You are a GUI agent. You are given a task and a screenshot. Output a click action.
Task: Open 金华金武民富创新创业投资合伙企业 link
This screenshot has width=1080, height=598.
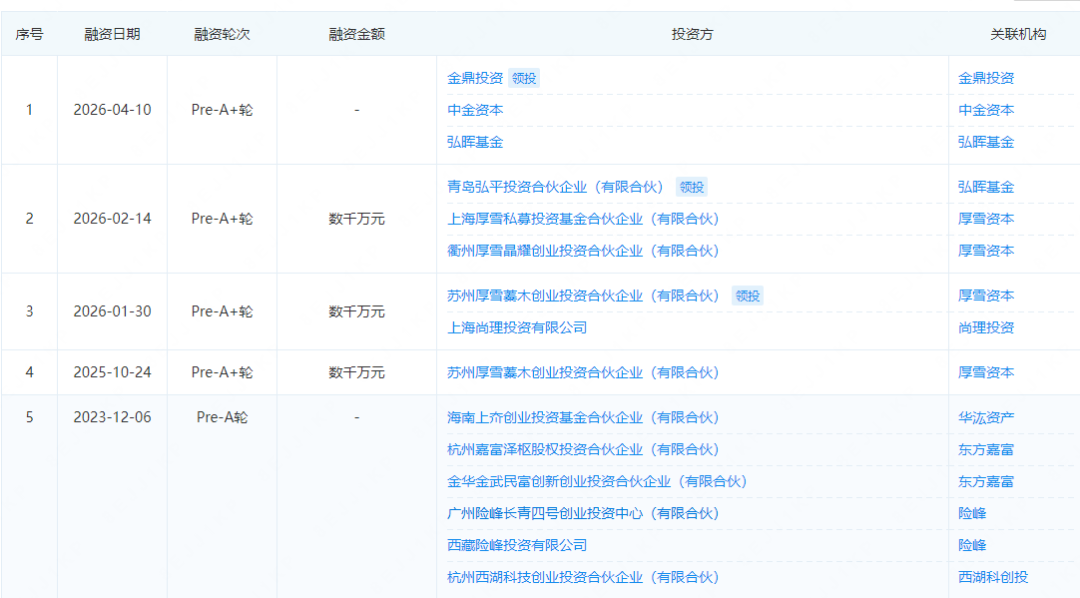tap(597, 482)
